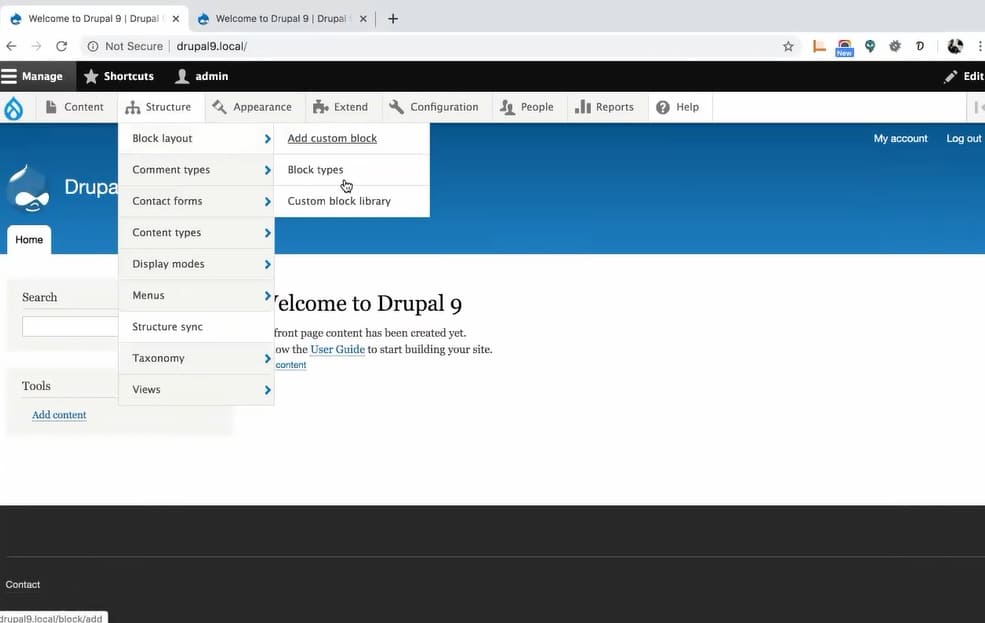
Task: Click the browser back arrow
Action: point(11,46)
